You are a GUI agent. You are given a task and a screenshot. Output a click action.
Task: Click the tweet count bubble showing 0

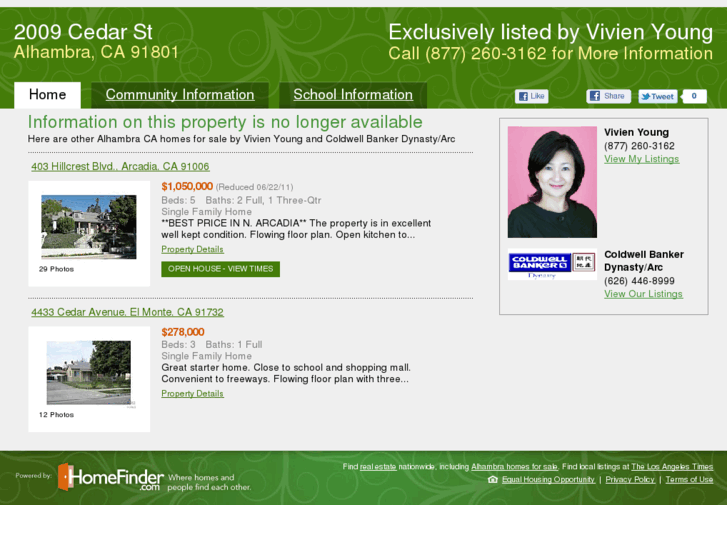[x=694, y=96]
